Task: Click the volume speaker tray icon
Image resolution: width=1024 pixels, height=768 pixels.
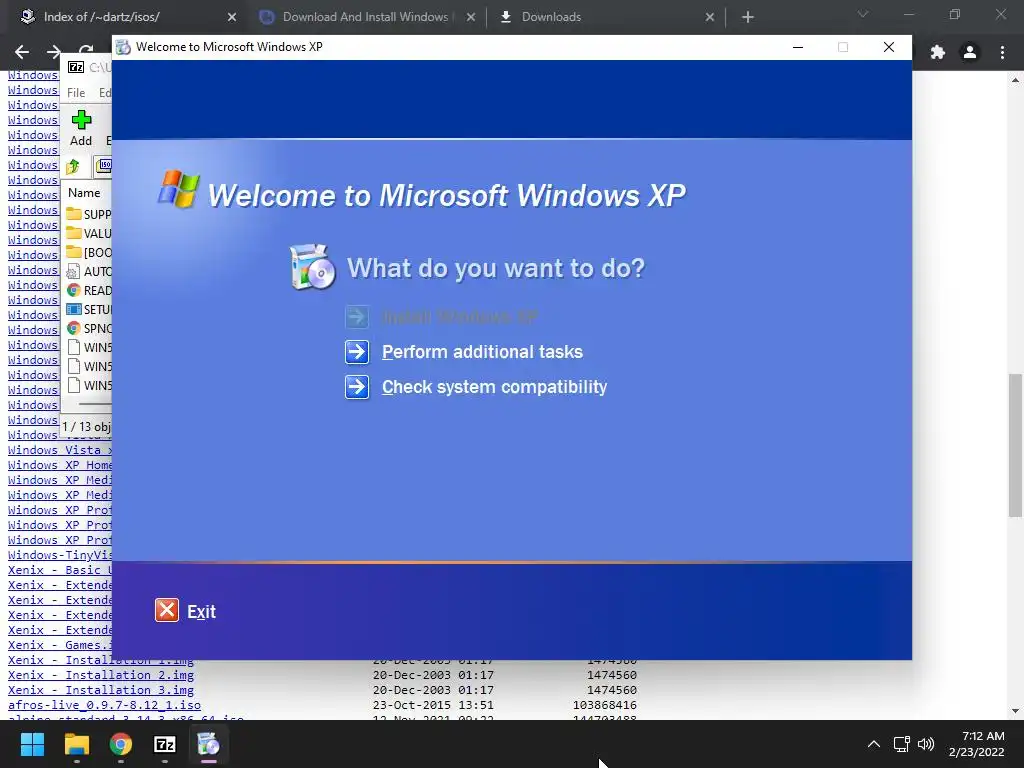Action: (x=926, y=744)
